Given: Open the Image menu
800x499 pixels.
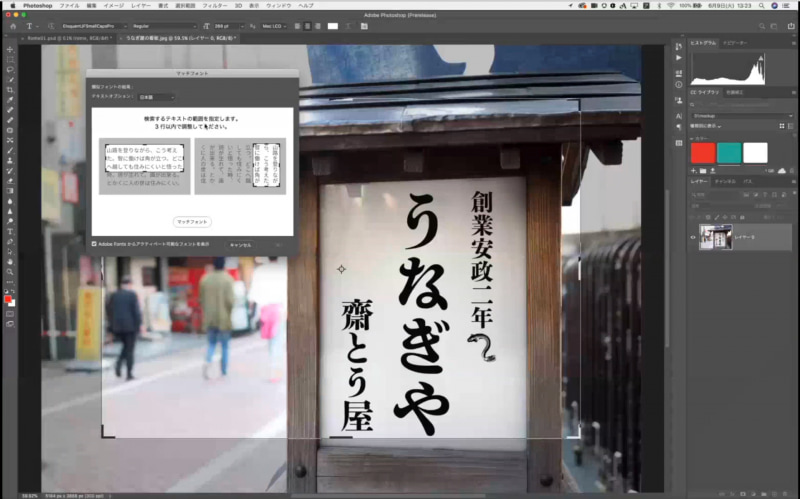Looking at the screenshot, I should pos(114,6).
